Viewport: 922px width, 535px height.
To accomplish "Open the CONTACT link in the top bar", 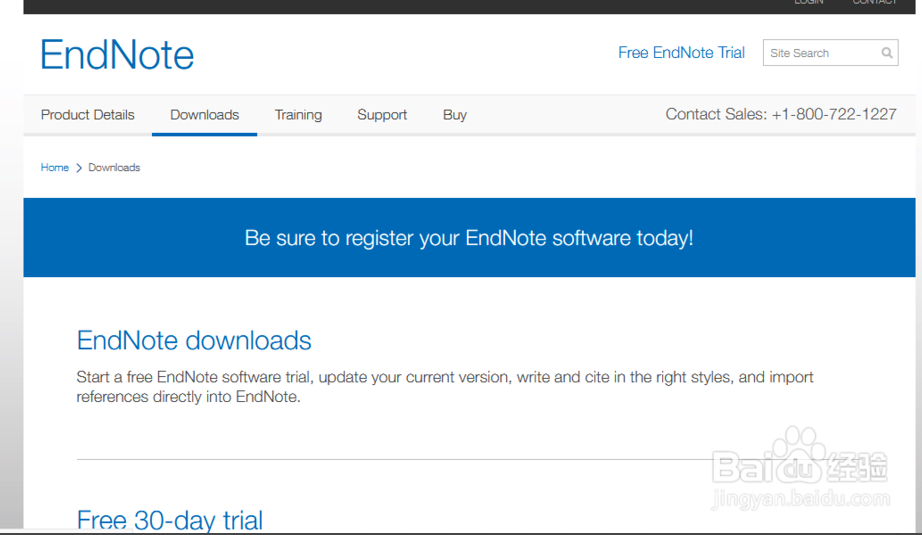I will (x=874, y=2).
